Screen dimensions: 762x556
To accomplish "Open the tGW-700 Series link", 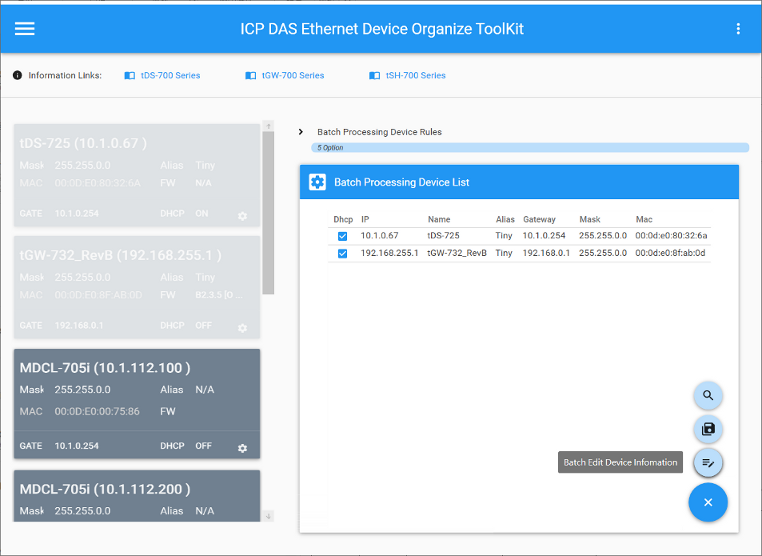I will point(293,75).
